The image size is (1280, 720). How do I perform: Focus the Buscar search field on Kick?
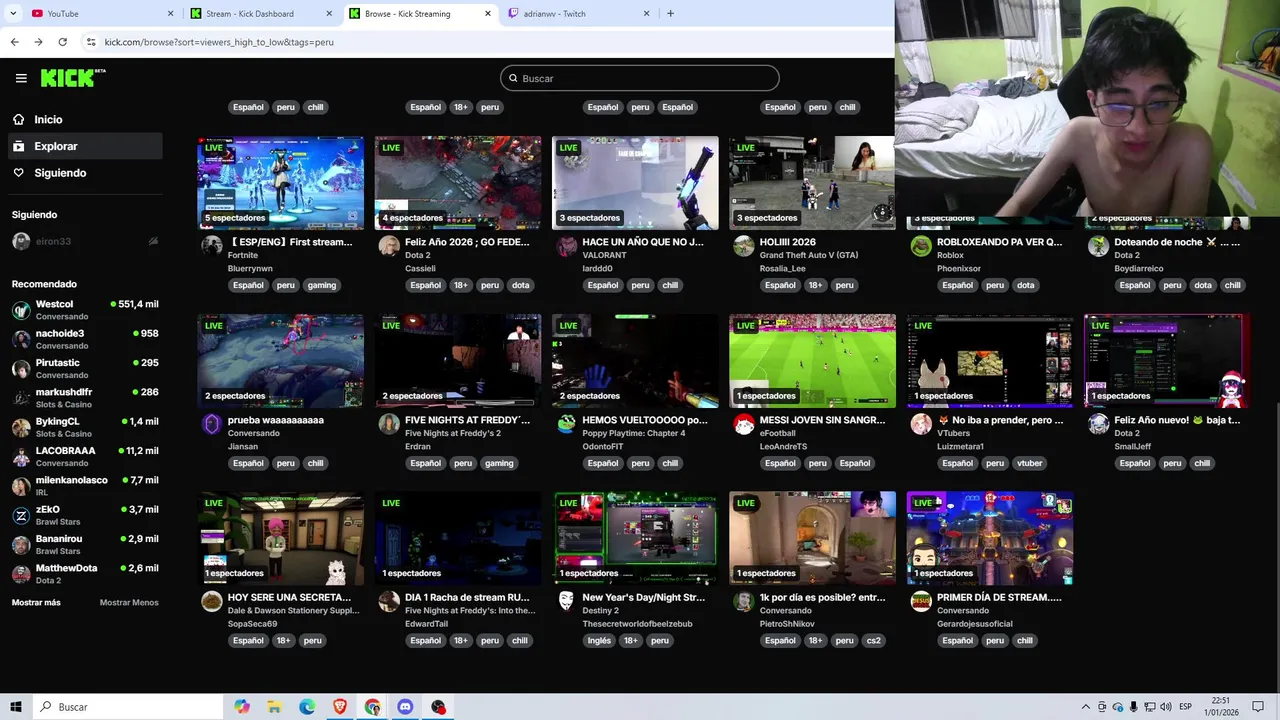pyautogui.click(x=639, y=78)
